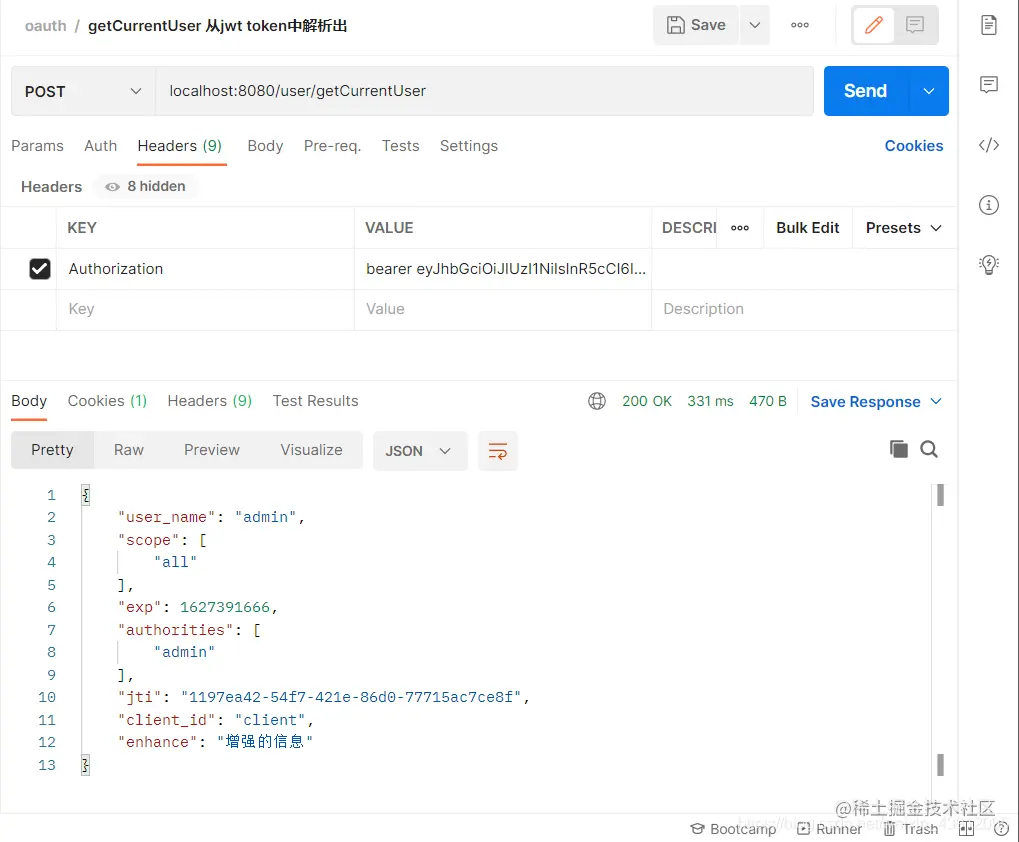Click the Description input field

click(x=804, y=309)
